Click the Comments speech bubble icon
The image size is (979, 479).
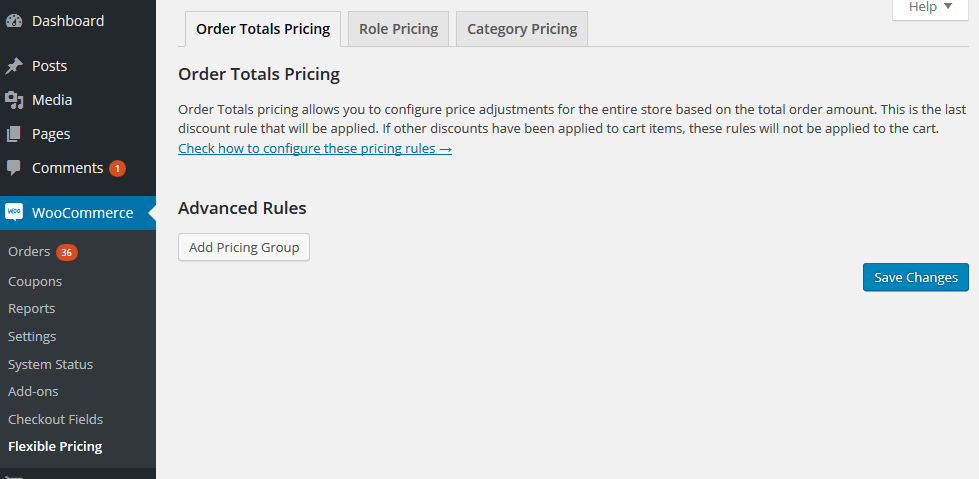click(x=14, y=168)
